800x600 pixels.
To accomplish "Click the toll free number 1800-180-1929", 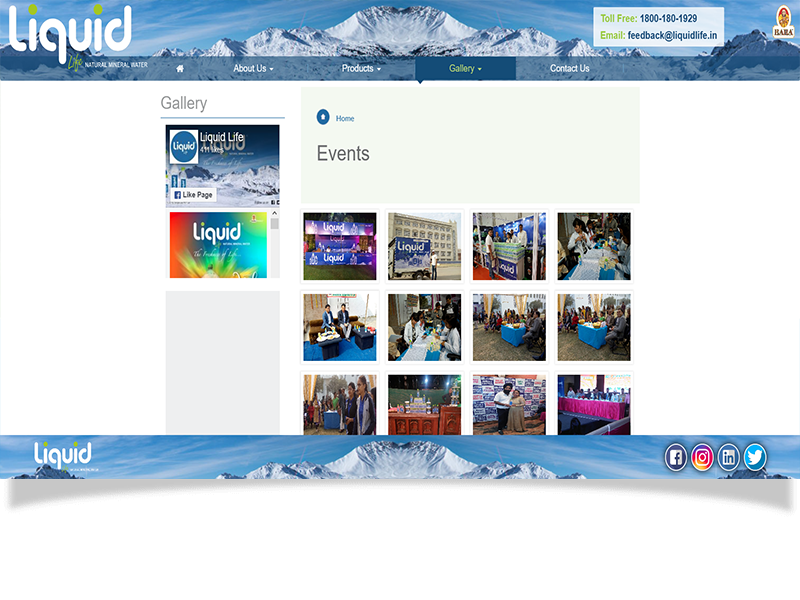I will pyautogui.click(x=668, y=18).
